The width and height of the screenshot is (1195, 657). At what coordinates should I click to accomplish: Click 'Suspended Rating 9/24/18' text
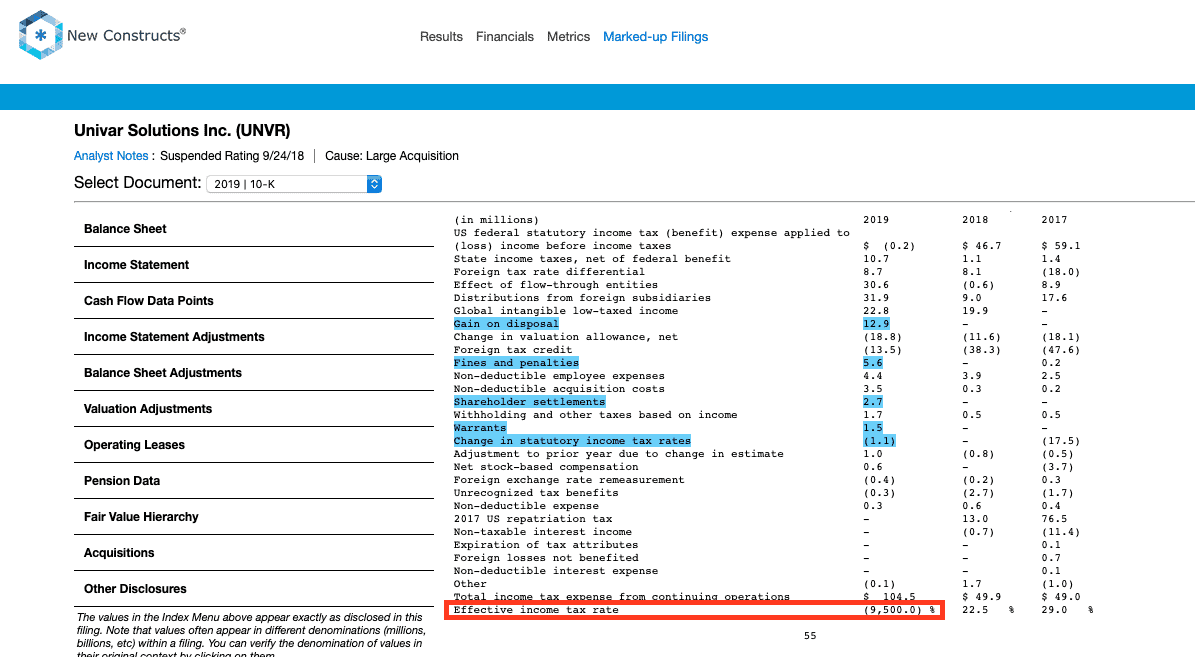[232, 155]
